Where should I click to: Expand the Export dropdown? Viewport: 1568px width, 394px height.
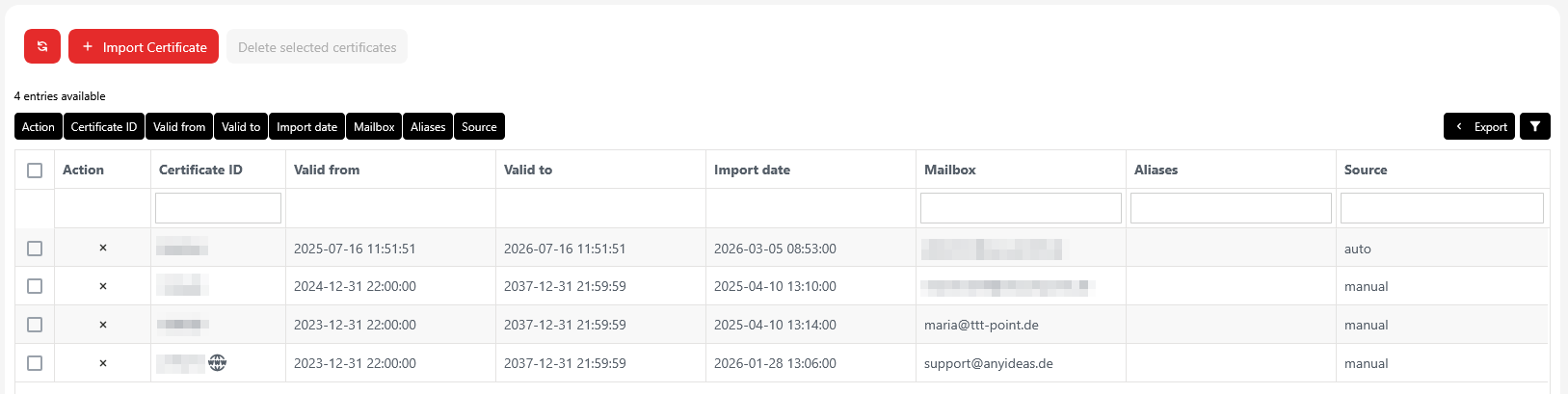tap(1480, 126)
